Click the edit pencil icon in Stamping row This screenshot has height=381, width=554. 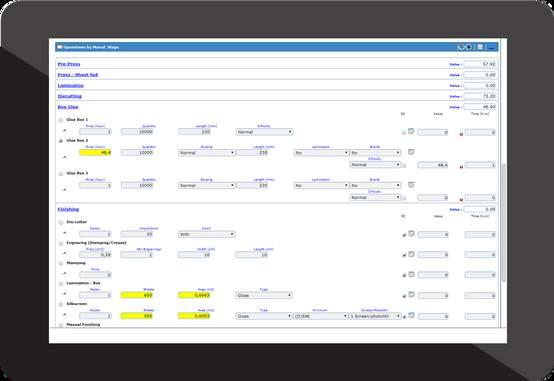[x=404, y=275]
